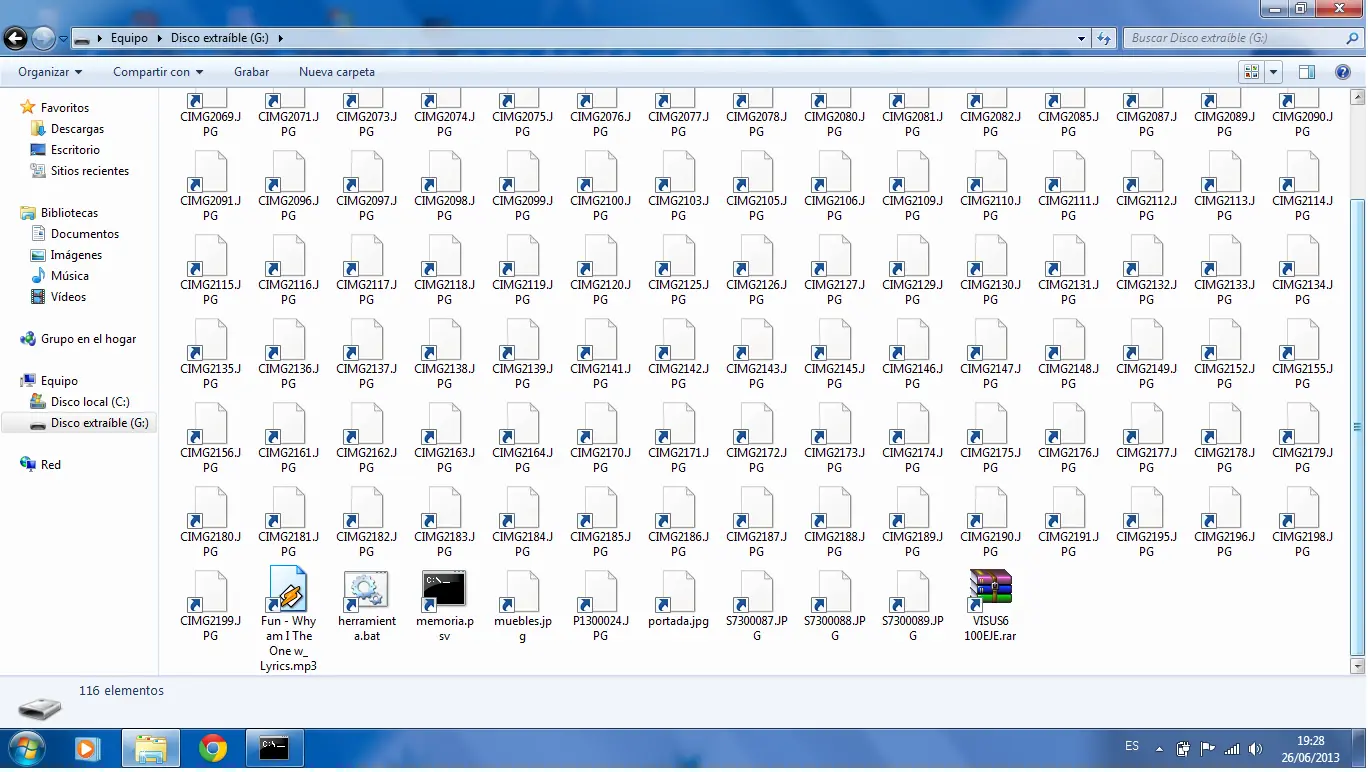Screen dimensions: 1368x772
Task: Launch Google Chrome from the taskbar
Action: coord(212,747)
